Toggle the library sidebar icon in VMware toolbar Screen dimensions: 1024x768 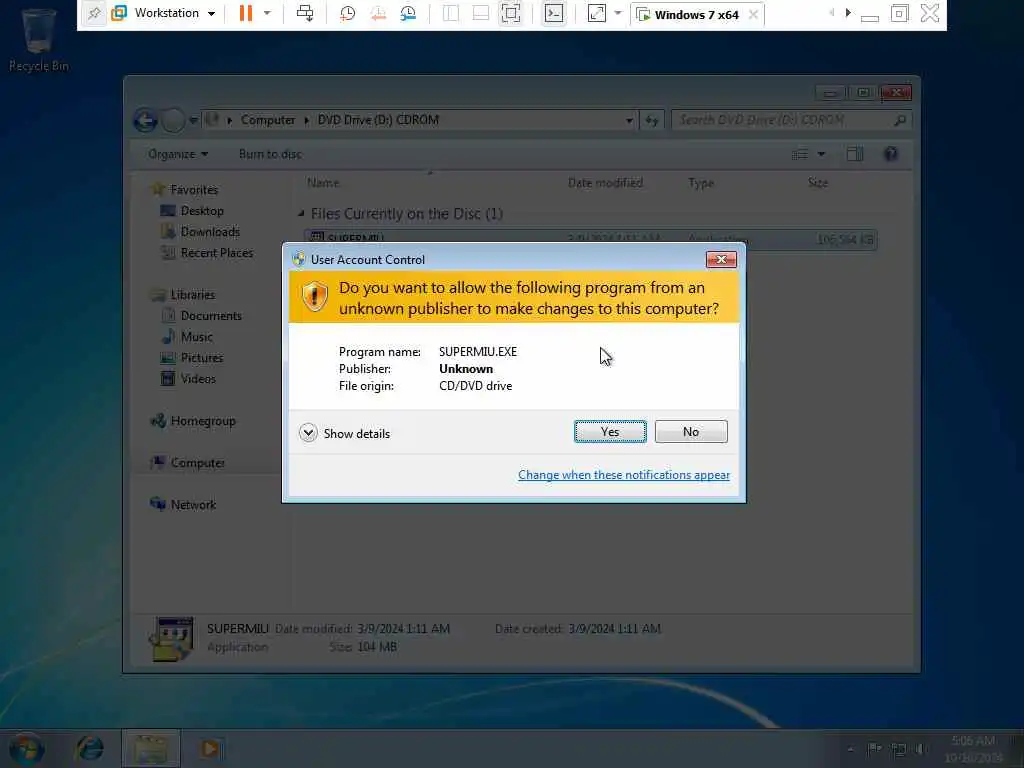pyautogui.click(x=451, y=14)
